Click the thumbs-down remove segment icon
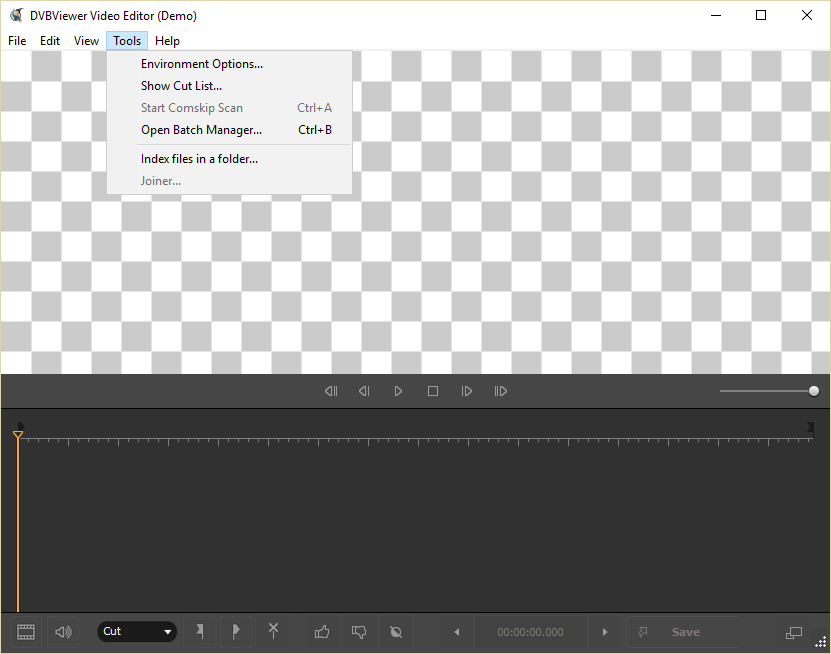 [359, 632]
